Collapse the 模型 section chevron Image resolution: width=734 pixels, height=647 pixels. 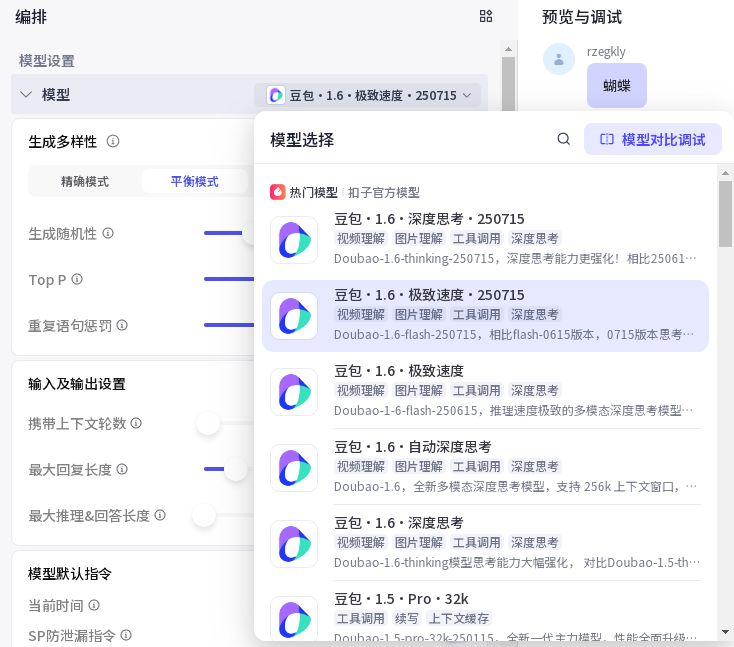[26, 95]
